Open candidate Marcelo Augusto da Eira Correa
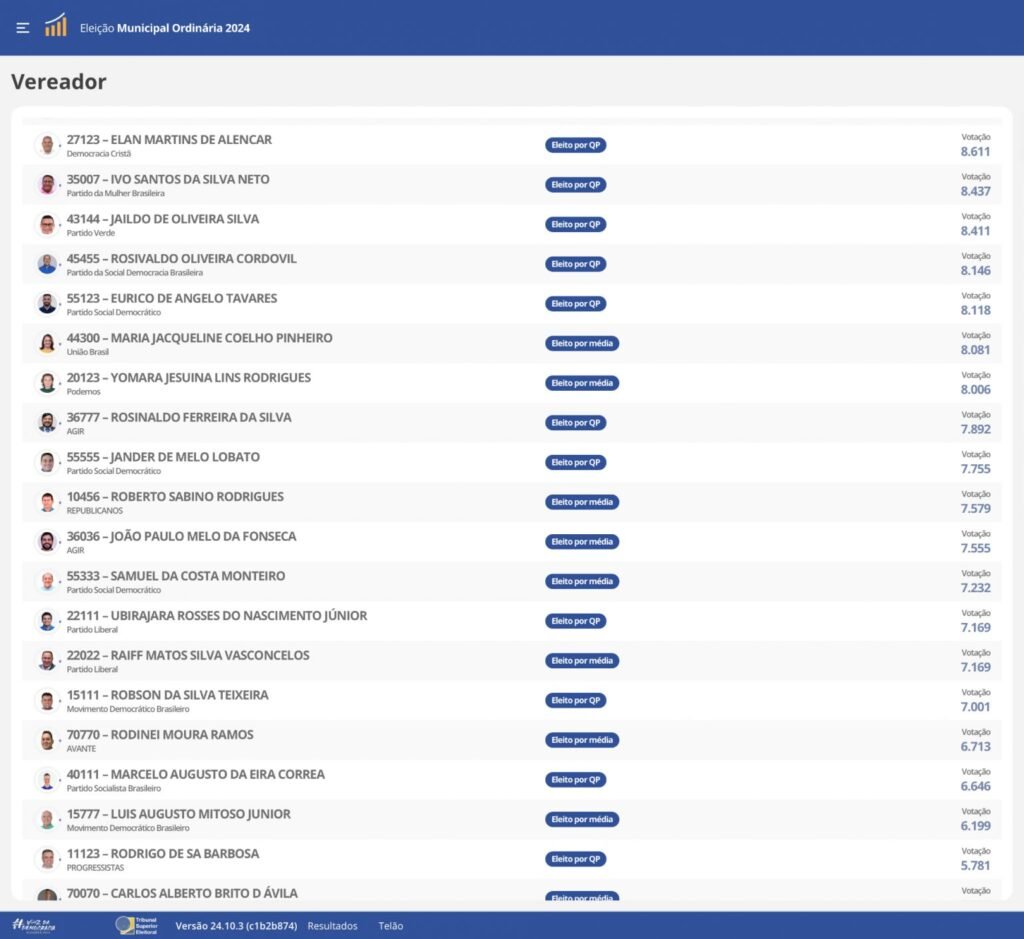1024x939 pixels. tap(195, 774)
